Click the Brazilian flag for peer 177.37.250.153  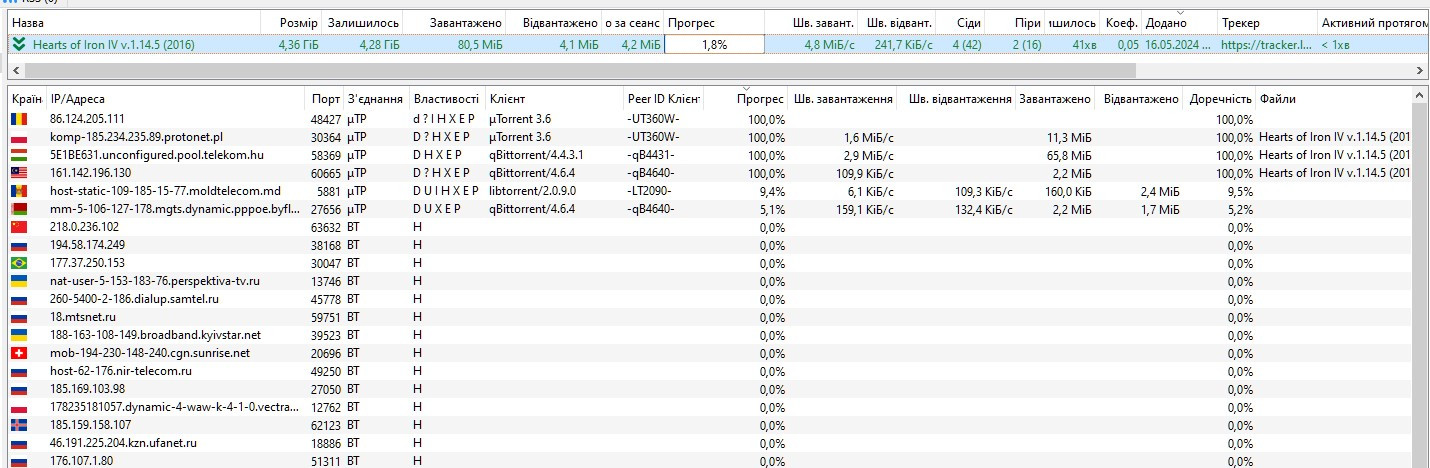(19, 263)
